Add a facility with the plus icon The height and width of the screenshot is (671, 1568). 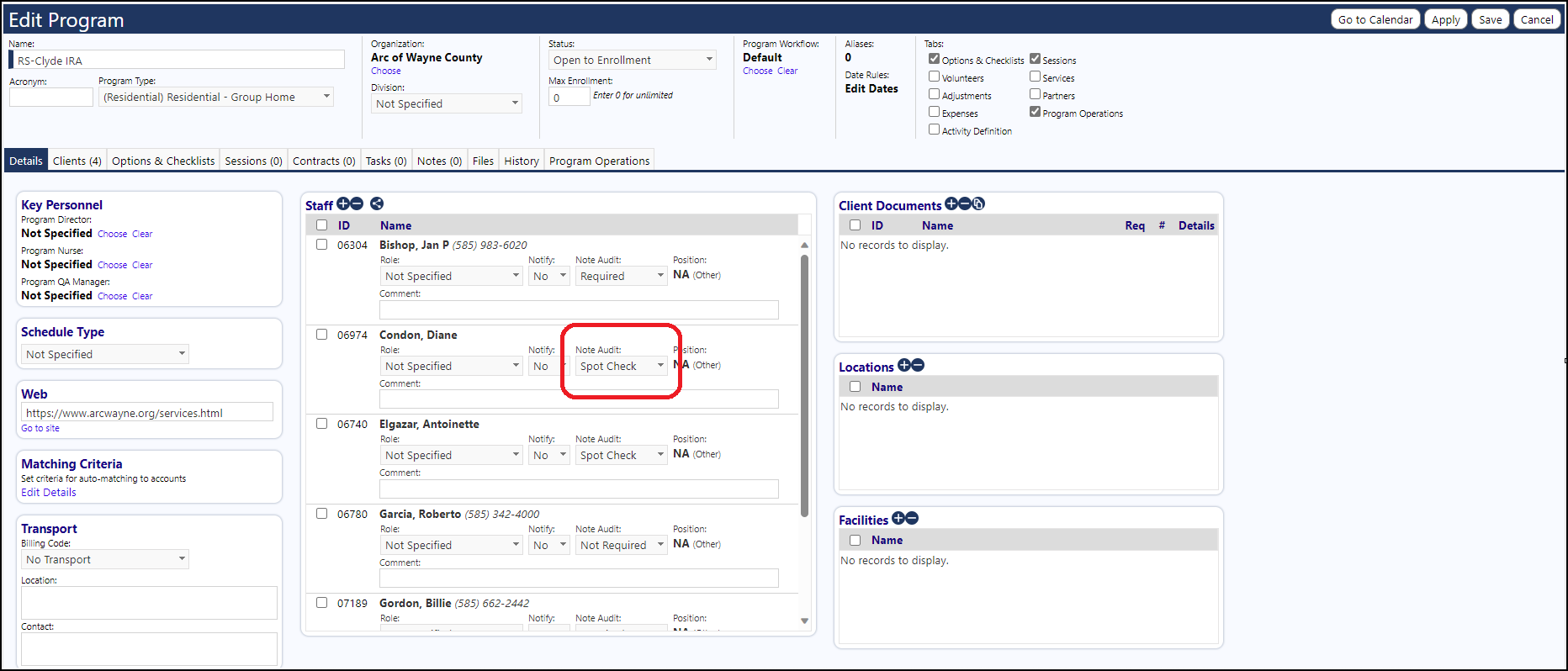[x=898, y=518]
